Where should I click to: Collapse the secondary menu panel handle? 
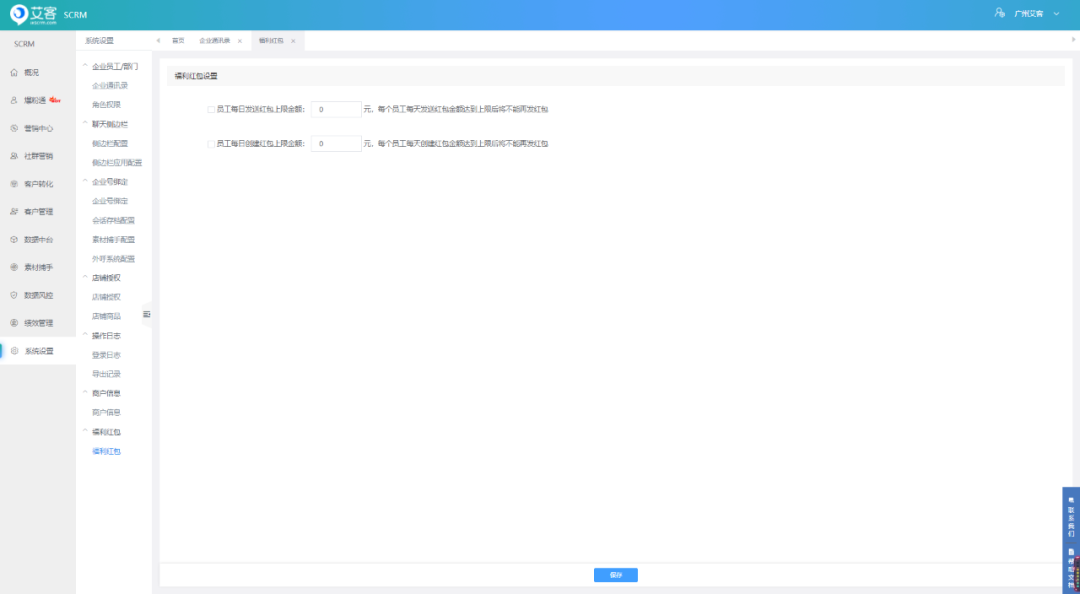[x=146, y=314]
